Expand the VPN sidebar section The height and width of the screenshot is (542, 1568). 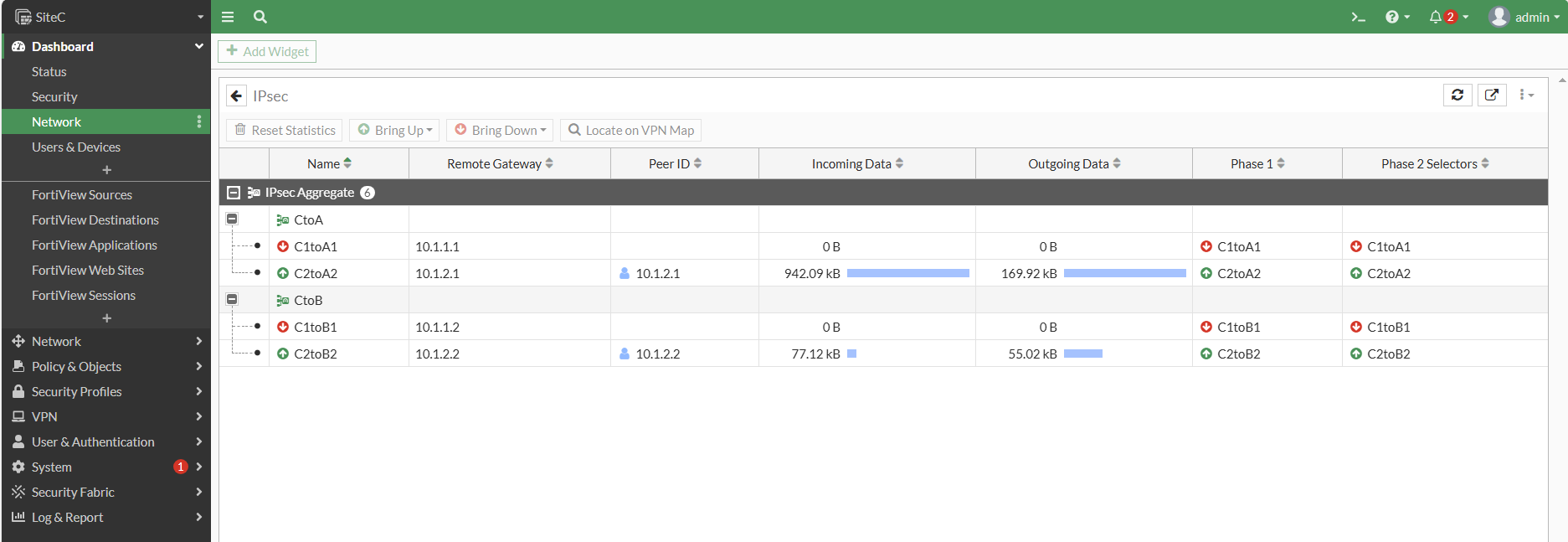click(105, 416)
